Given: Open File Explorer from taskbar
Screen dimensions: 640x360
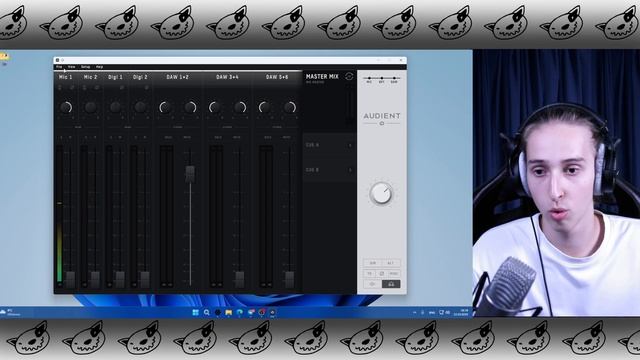Looking at the screenshot, I should pos(229,313).
